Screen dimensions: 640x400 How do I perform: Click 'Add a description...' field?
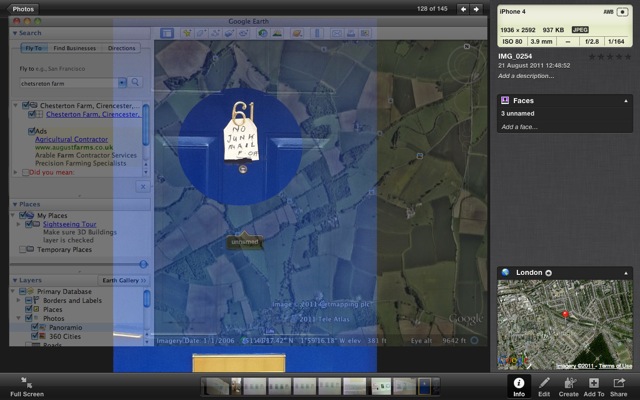[526, 76]
